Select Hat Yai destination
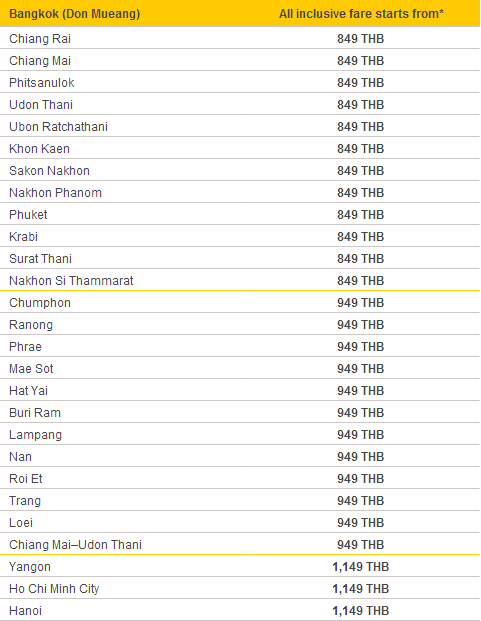 pyautogui.click(x=29, y=391)
